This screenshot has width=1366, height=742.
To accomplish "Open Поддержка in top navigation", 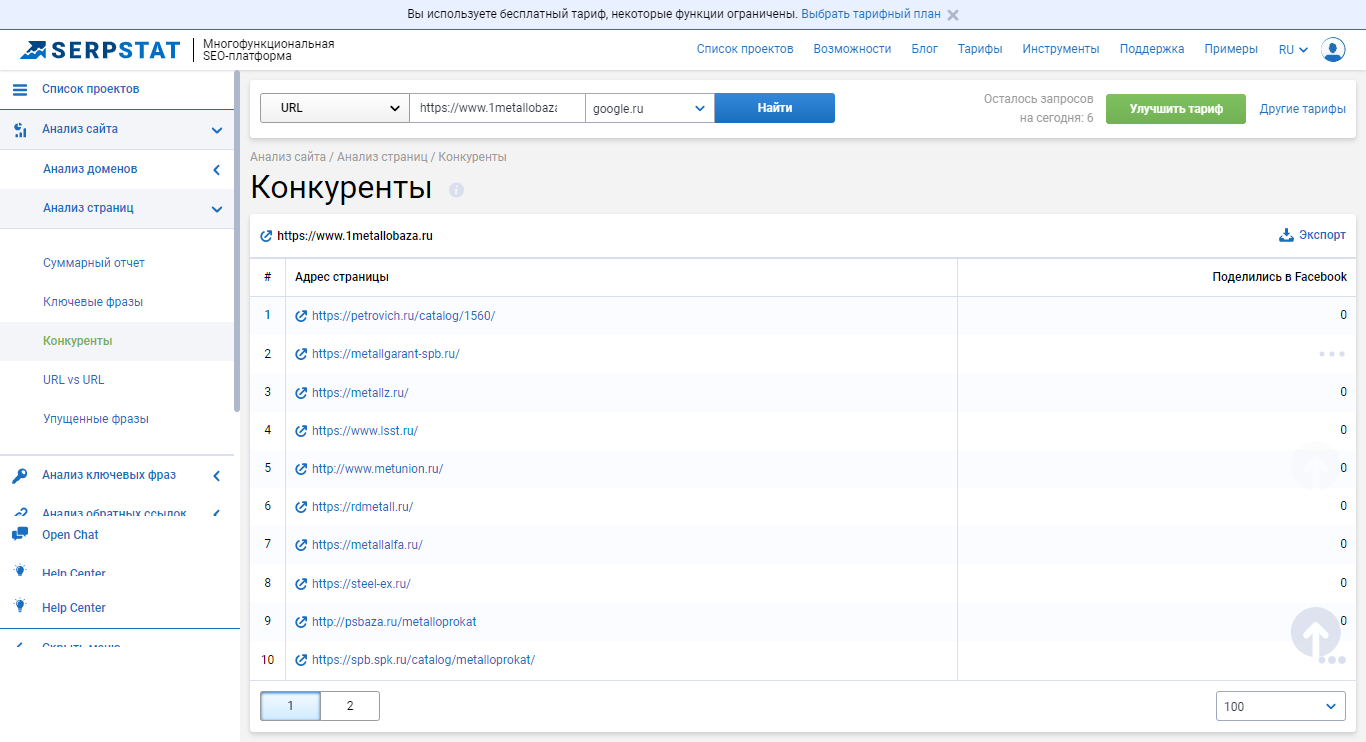I will [1152, 49].
